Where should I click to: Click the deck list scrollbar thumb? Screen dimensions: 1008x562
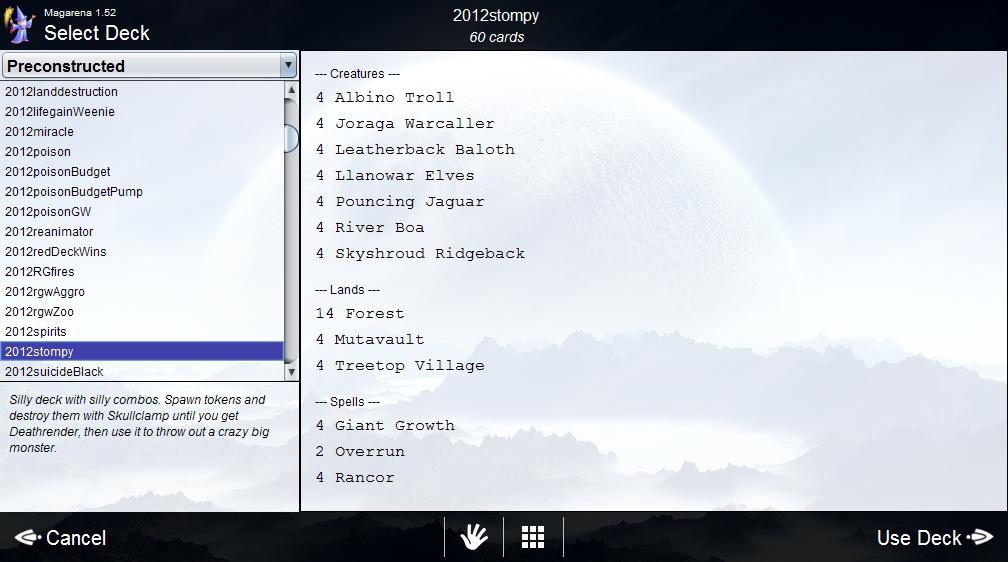pos(291,138)
